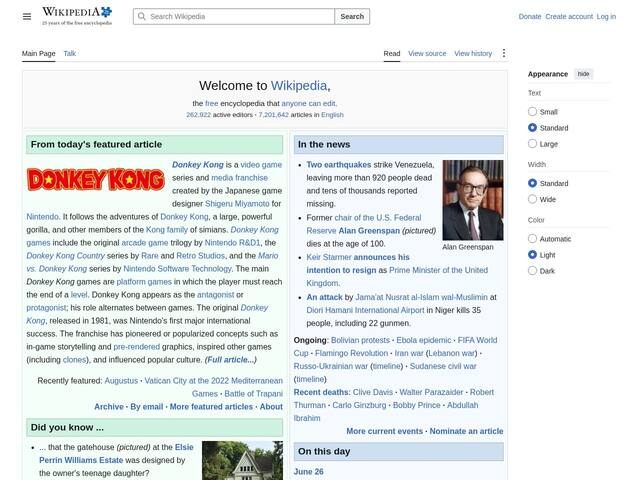Click the pre-rendered graphics link

tap(137, 347)
